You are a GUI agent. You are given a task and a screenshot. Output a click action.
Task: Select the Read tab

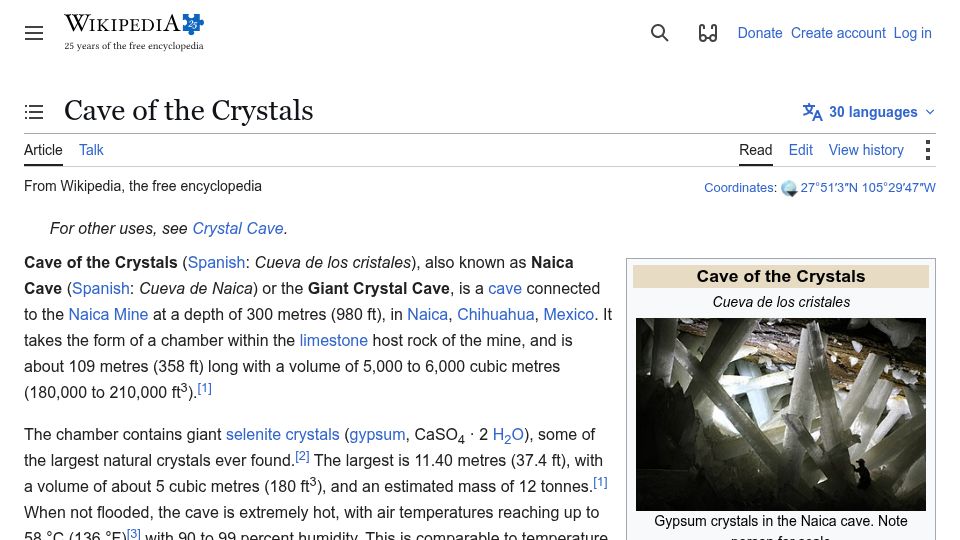[756, 150]
